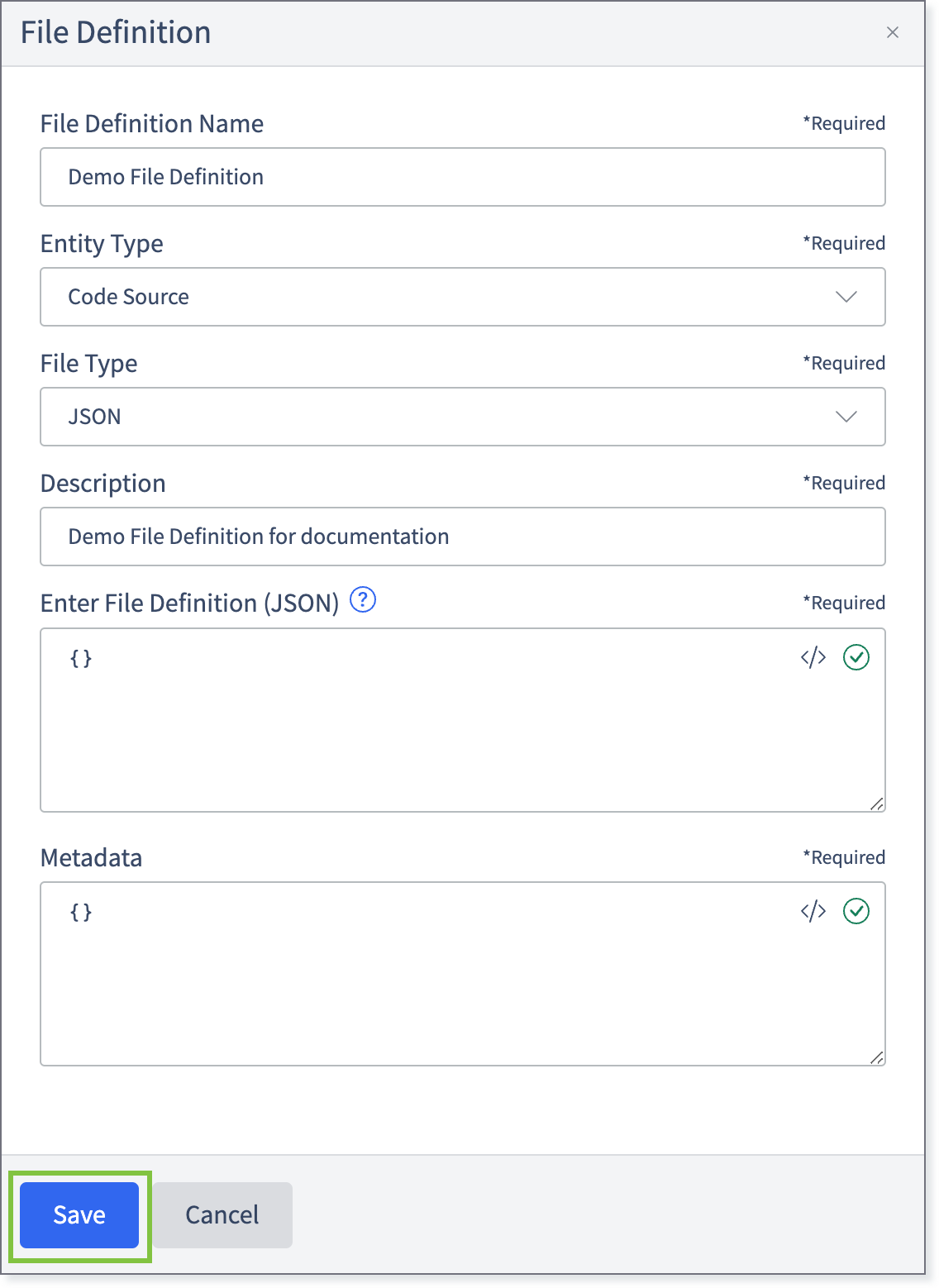Focus the File Definition Name input
Viewport: 939px width, 1288px height.
463,177
